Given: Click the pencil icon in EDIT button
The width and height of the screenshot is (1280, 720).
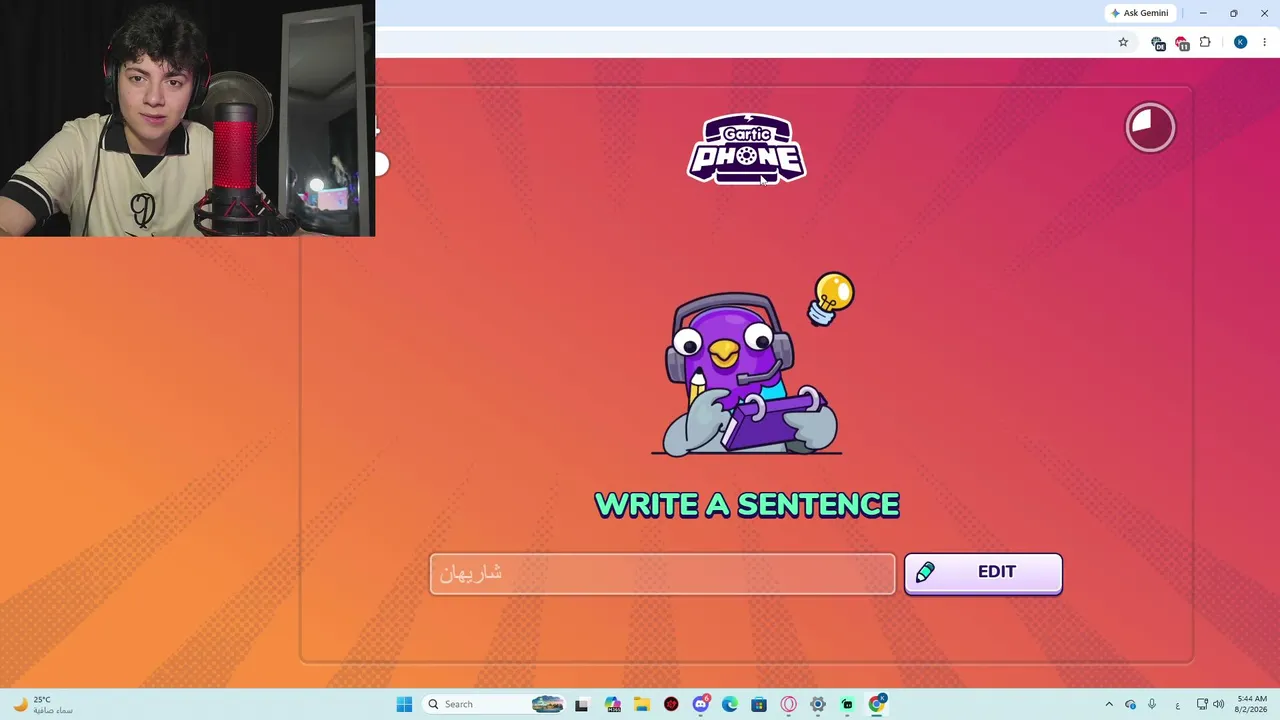Looking at the screenshot, I should click(925, 572).
